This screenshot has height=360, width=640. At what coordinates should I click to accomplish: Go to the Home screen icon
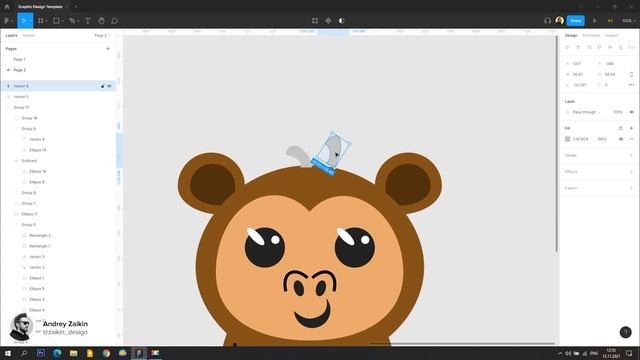coord(7,7)
